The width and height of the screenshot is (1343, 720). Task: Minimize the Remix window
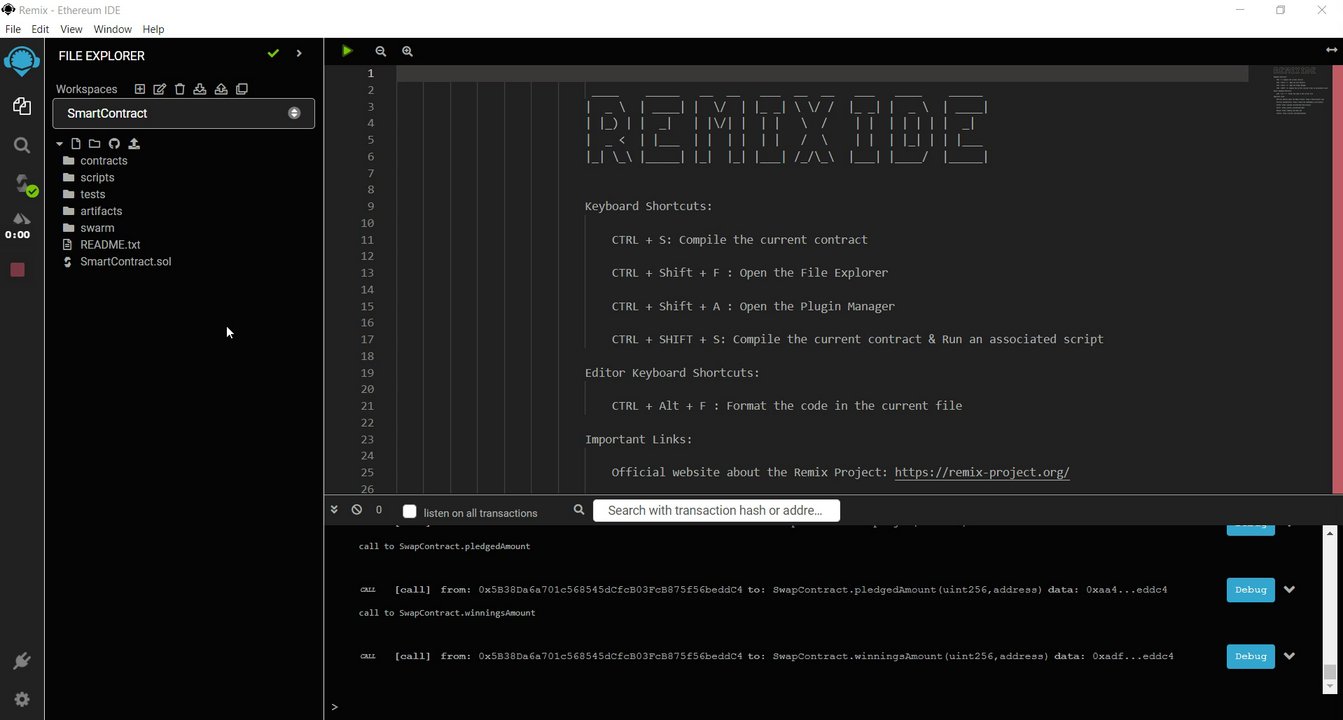pyautogui.click(x=1239, y=9)
